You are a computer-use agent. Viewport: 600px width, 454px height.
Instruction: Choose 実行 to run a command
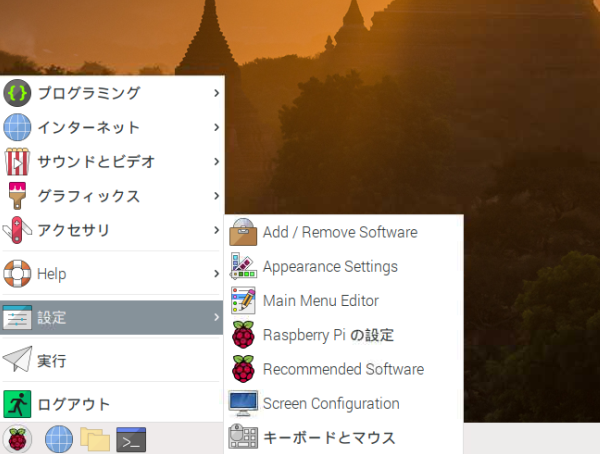112,361
